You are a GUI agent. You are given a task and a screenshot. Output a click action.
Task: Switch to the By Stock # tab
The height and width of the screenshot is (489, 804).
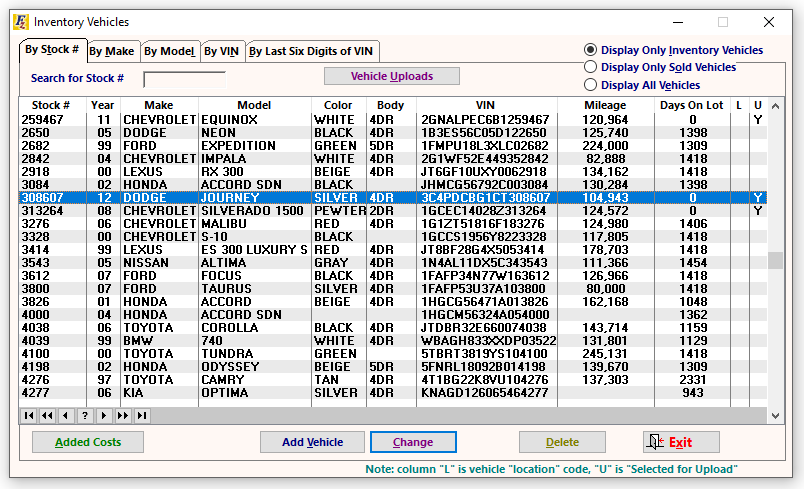pos(52,50)
